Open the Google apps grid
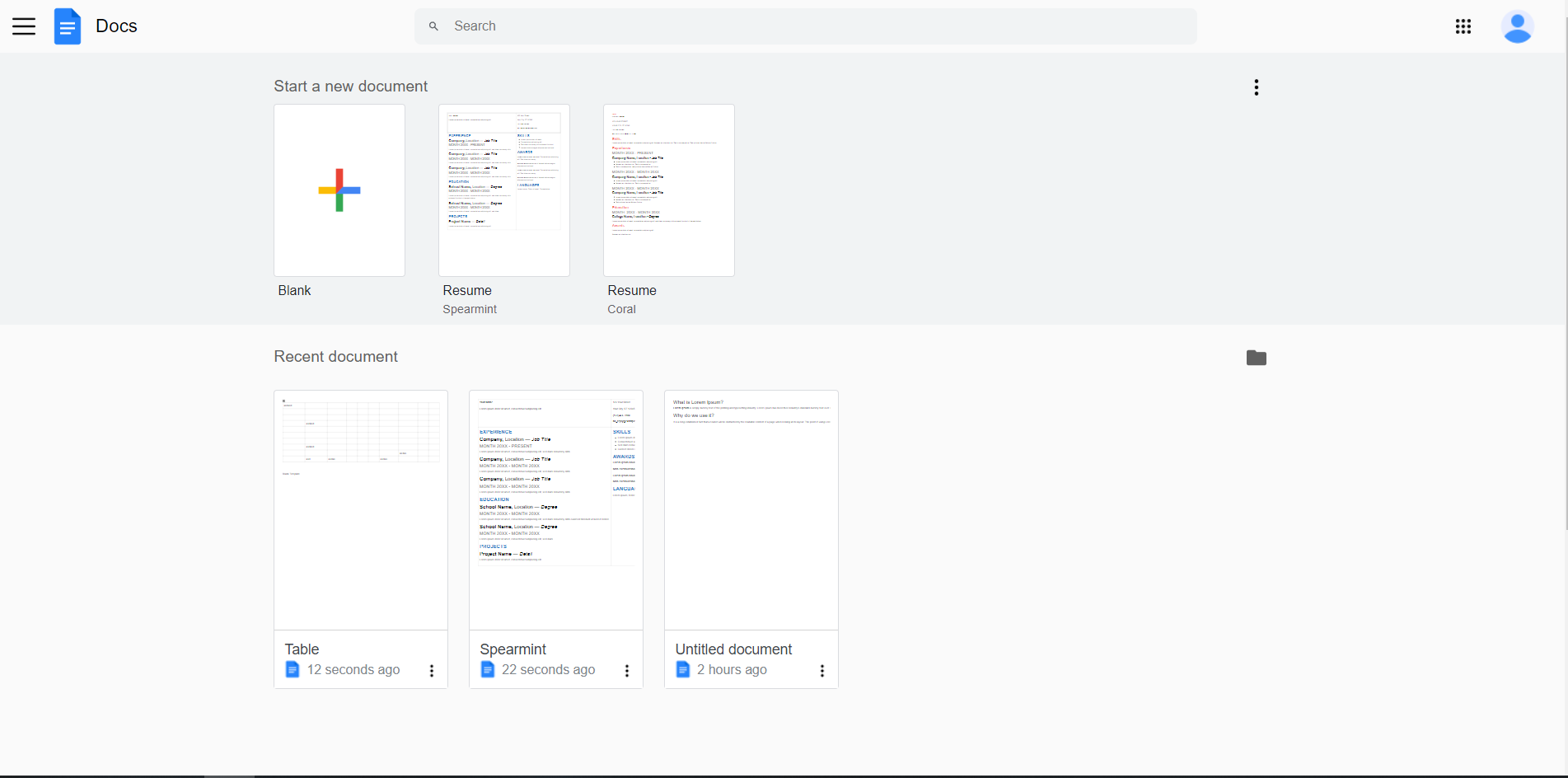 point(1463,26)
